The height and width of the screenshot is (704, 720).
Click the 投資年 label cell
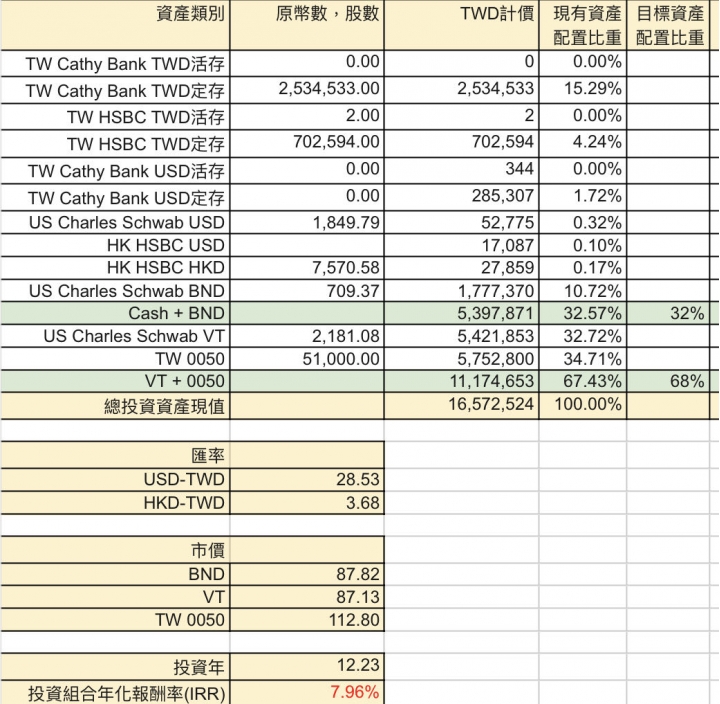click(x=115, y=666)
